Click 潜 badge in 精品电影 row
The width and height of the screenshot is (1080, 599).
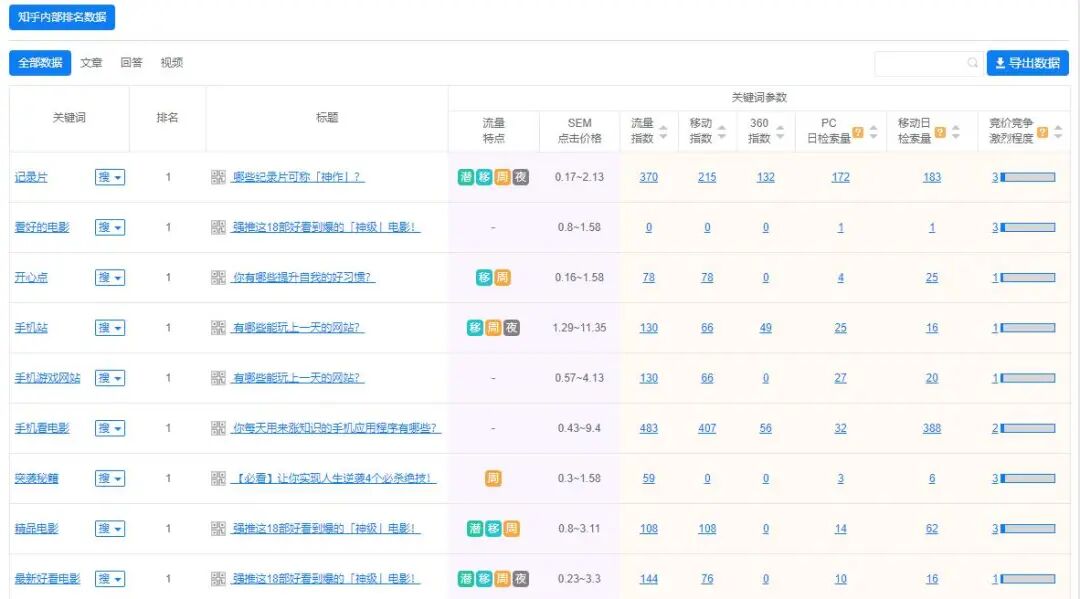point(475,529)
